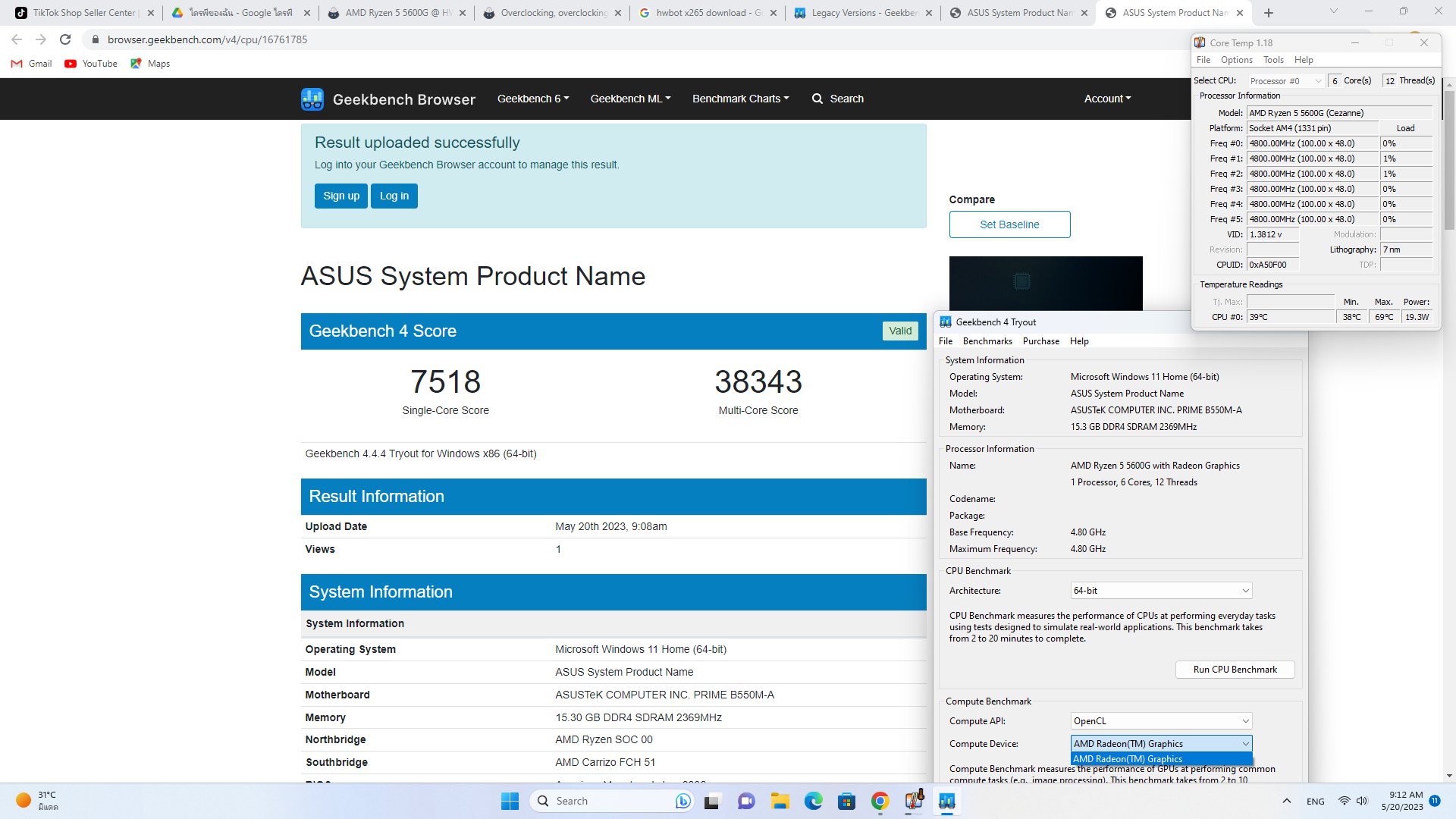This screenshot has width=1456, height=819.
Task: Expand the Benchmark Charts dropdown menu
Action: point(740,99)
